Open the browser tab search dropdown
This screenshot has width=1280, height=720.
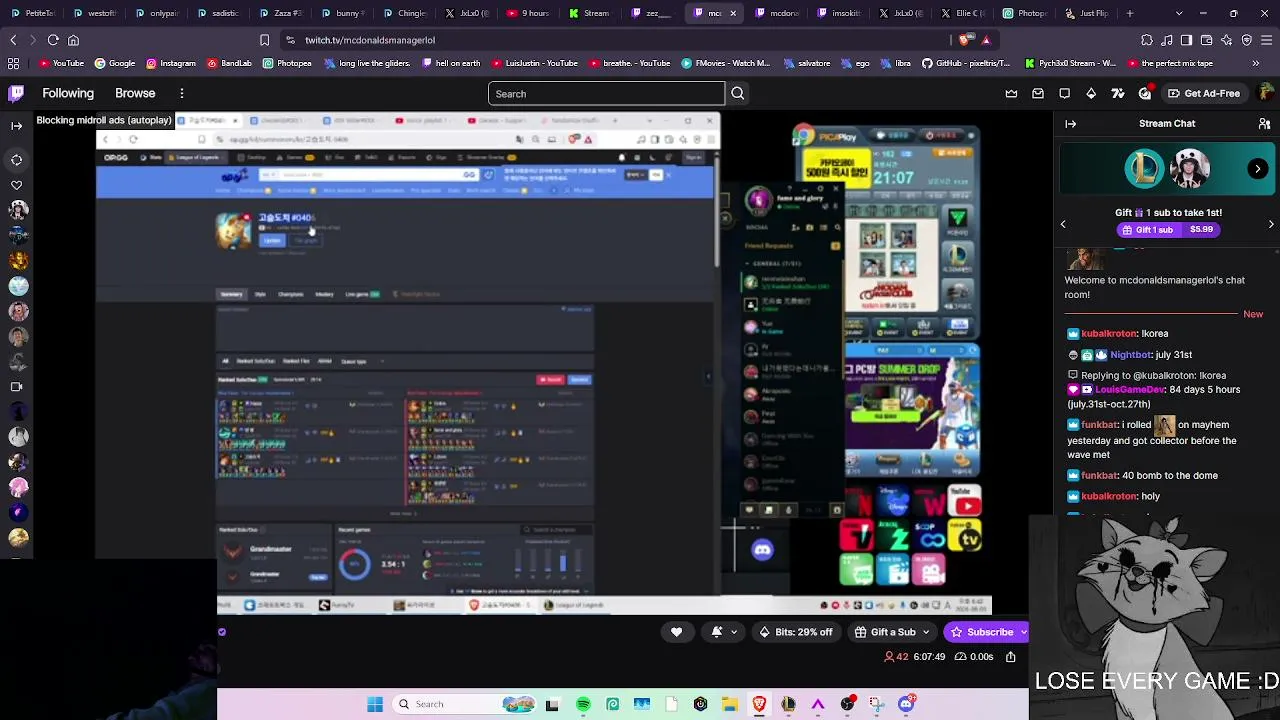pyautogui.click(x=1179, y=14)
